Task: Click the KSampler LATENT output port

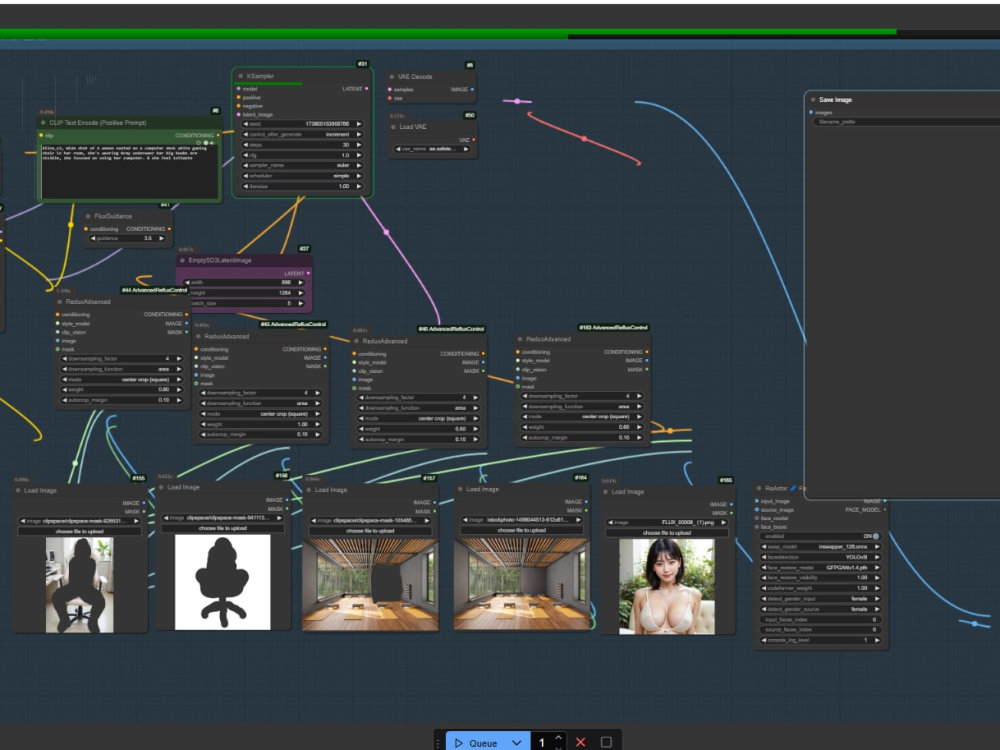Action: click(367, 89)
